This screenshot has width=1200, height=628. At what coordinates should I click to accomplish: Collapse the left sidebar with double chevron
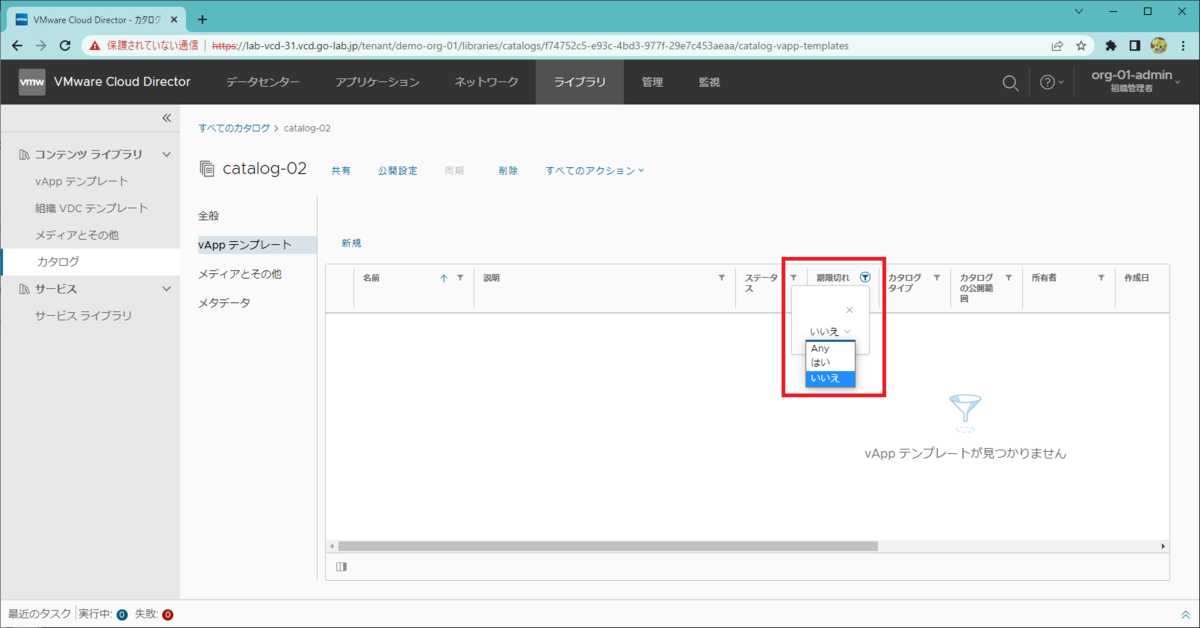click(x=167, y=118)
